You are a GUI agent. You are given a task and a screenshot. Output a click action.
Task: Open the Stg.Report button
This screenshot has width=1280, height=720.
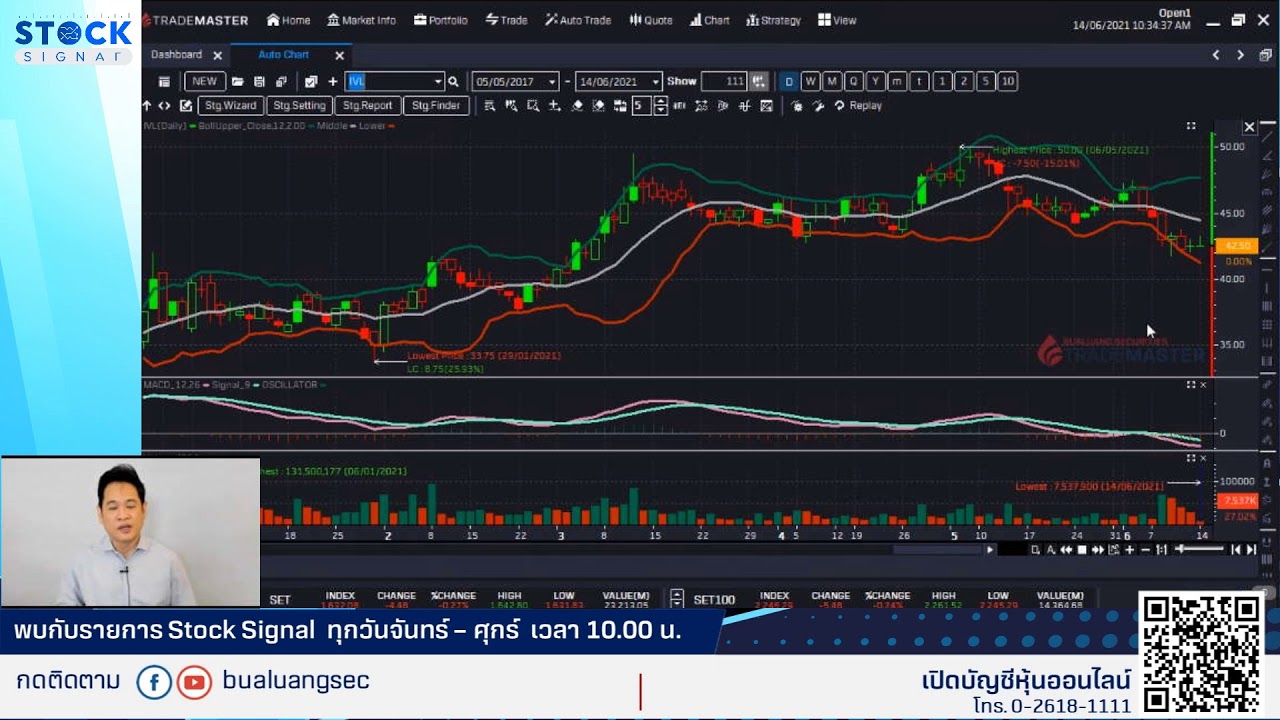[x=367, y=106]
